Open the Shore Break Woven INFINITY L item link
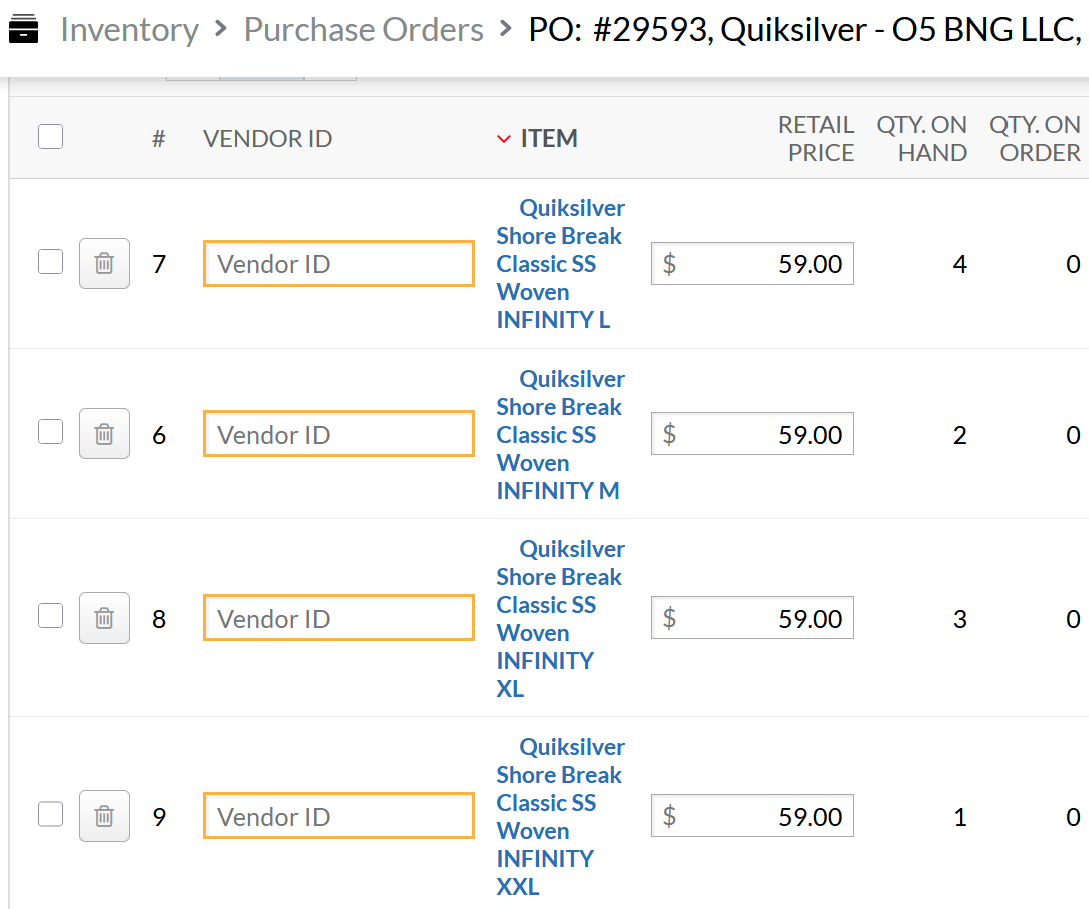 point(560,264)
